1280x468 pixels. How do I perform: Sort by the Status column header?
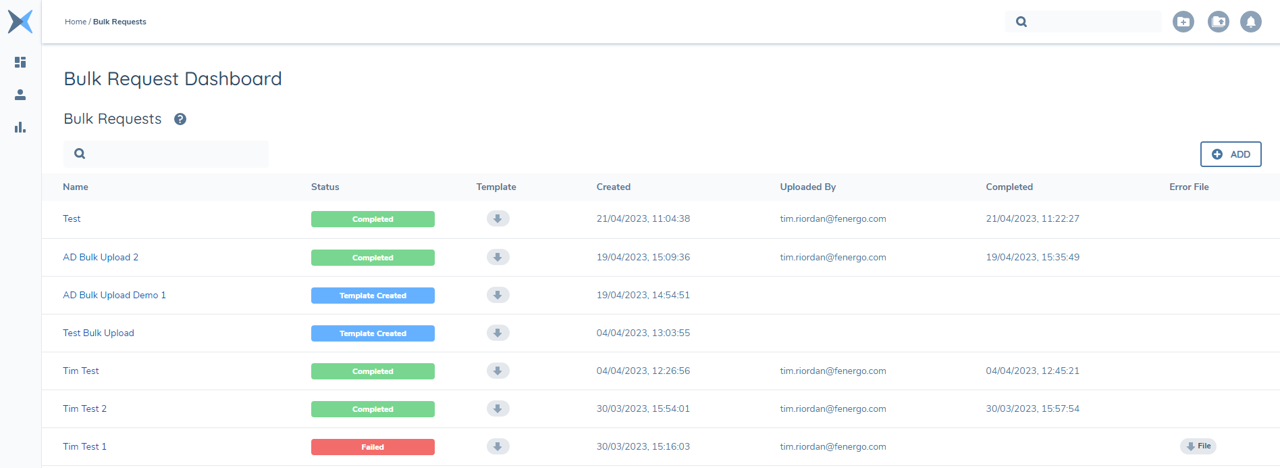325,187
